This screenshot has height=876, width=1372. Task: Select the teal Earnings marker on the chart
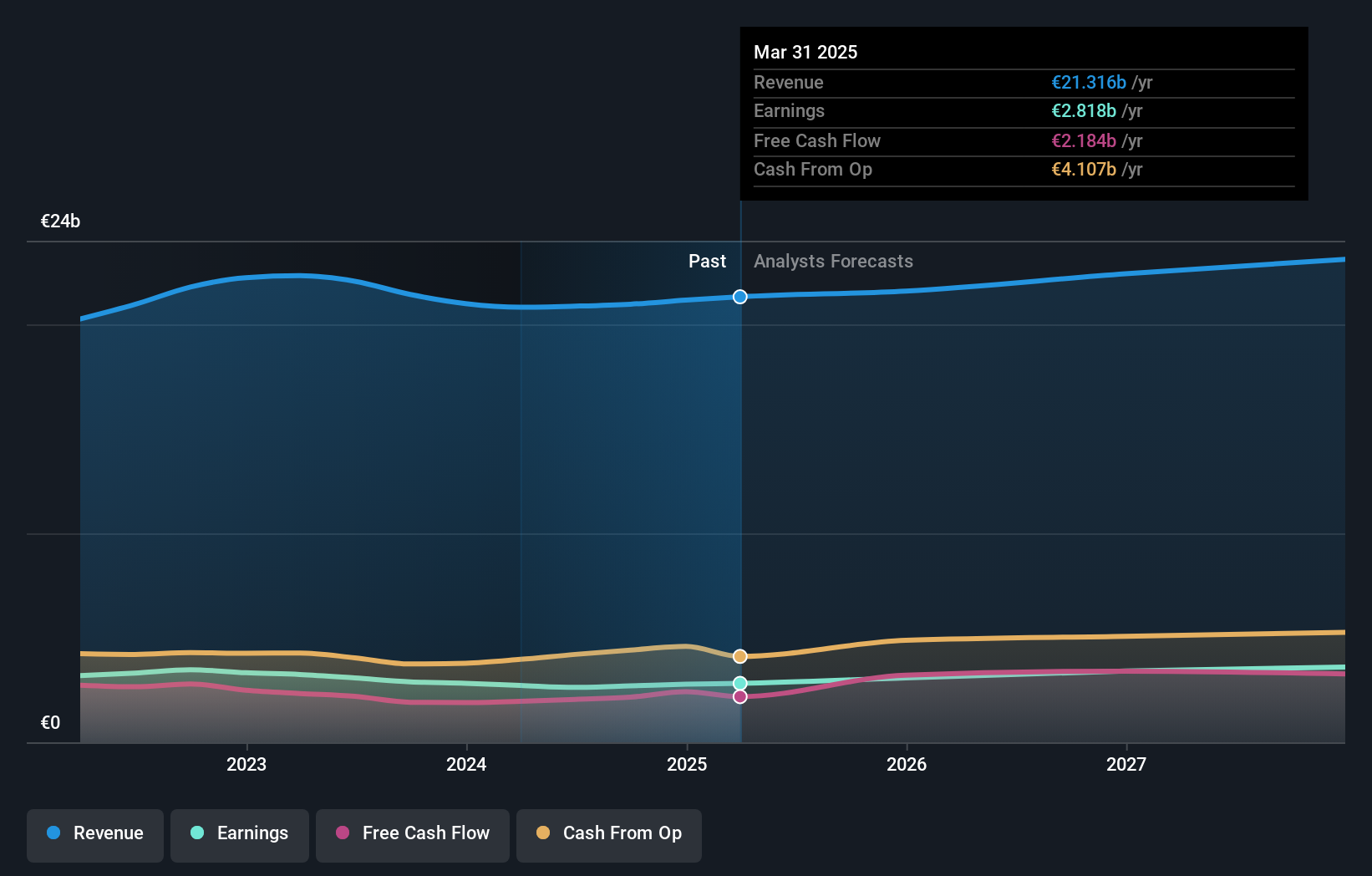[x=739, y=683]
